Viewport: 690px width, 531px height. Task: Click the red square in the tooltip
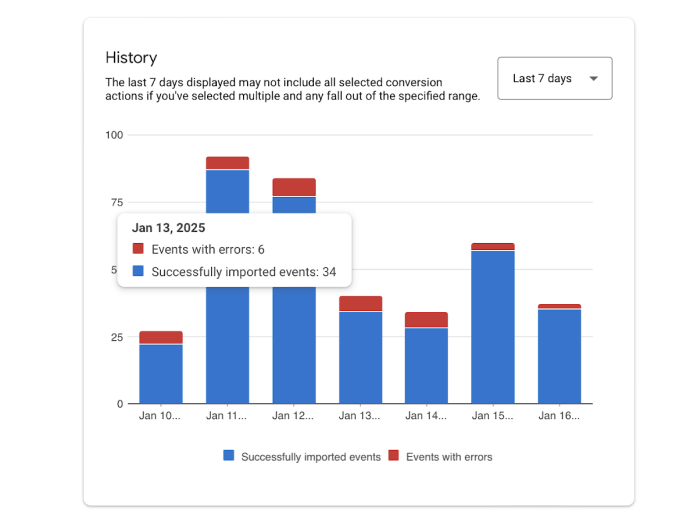[x=138, y=249]
